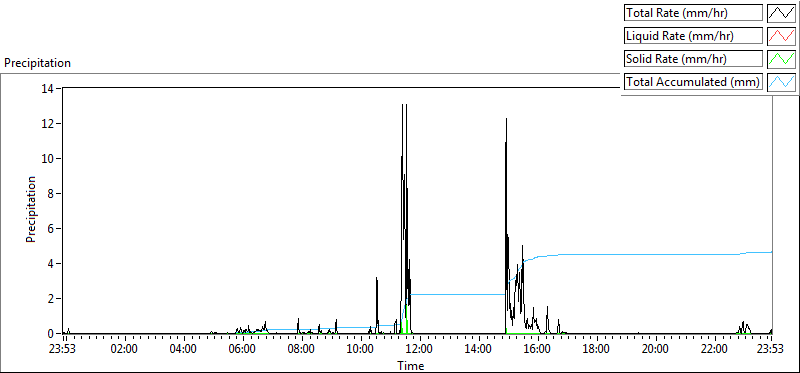
Task: Select the 'Total Accumulated (mm)' legend label
Action: pyautogui.click(x=693, y=82)
